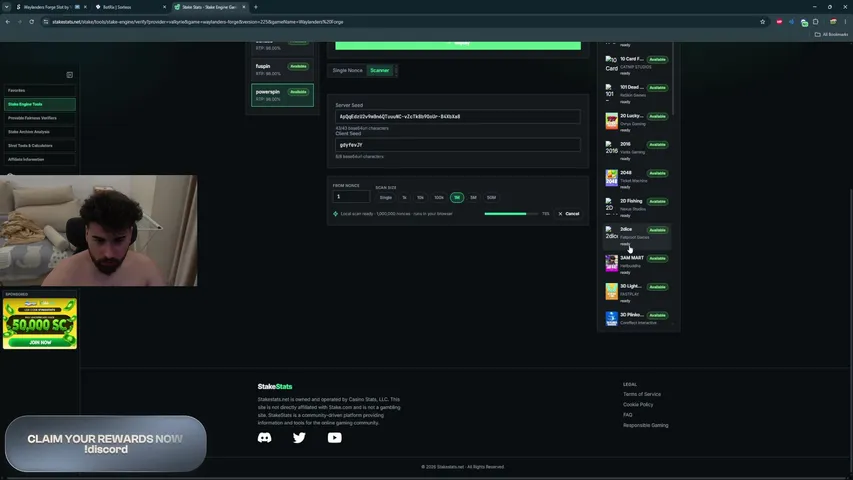Image resolution: width=853 pixels, height=480 pixels.
Task: Click the Server Seed input field
Action: (x=458, y=116)
